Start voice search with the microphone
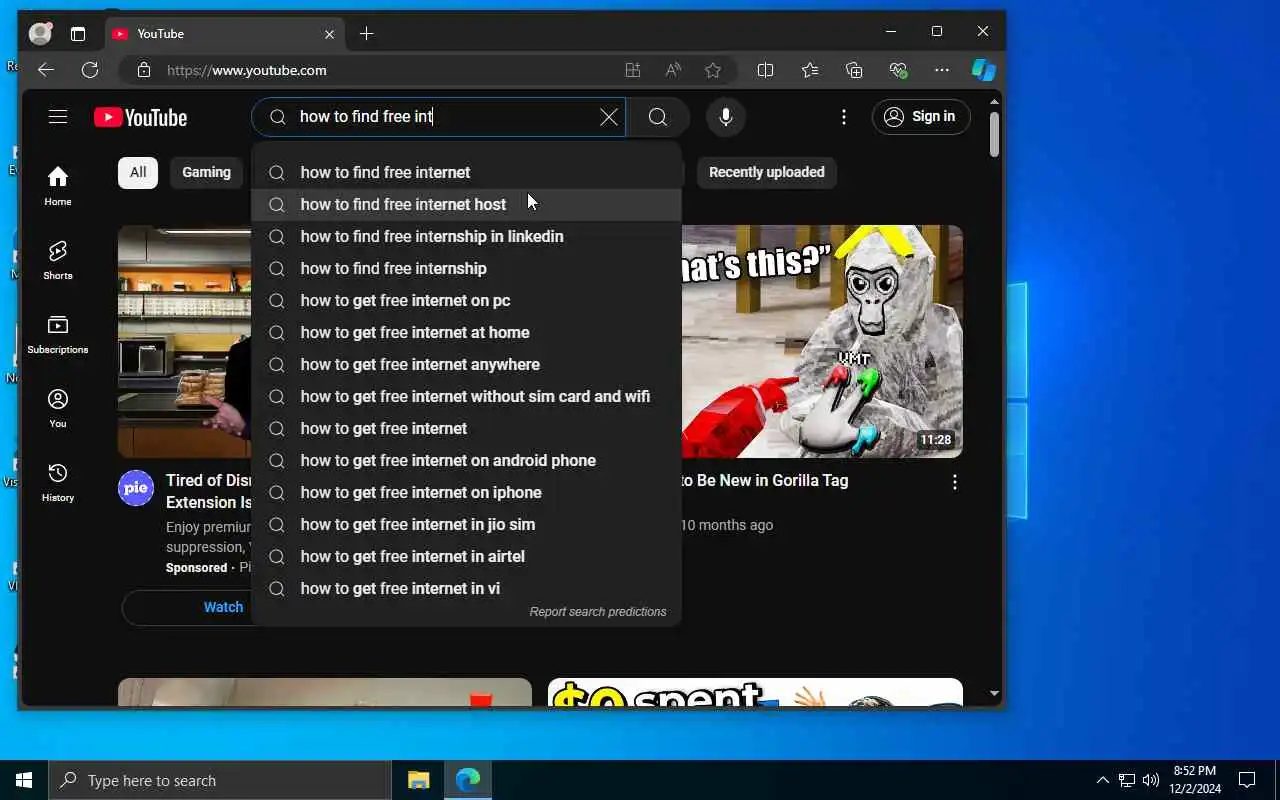The image size is (1280, 800). click(726, 117)
